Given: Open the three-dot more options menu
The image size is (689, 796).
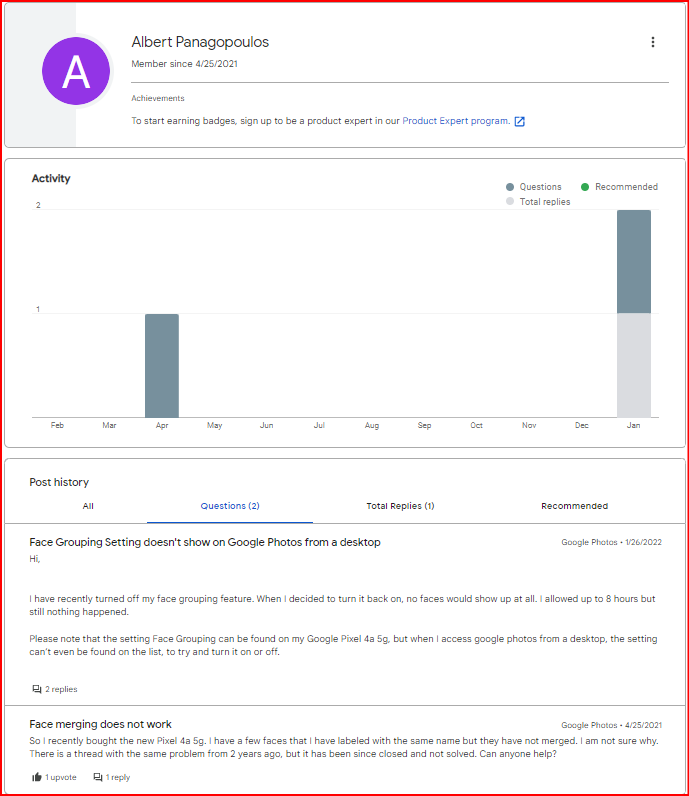Looking at the screenshot, I should (652, 42).
